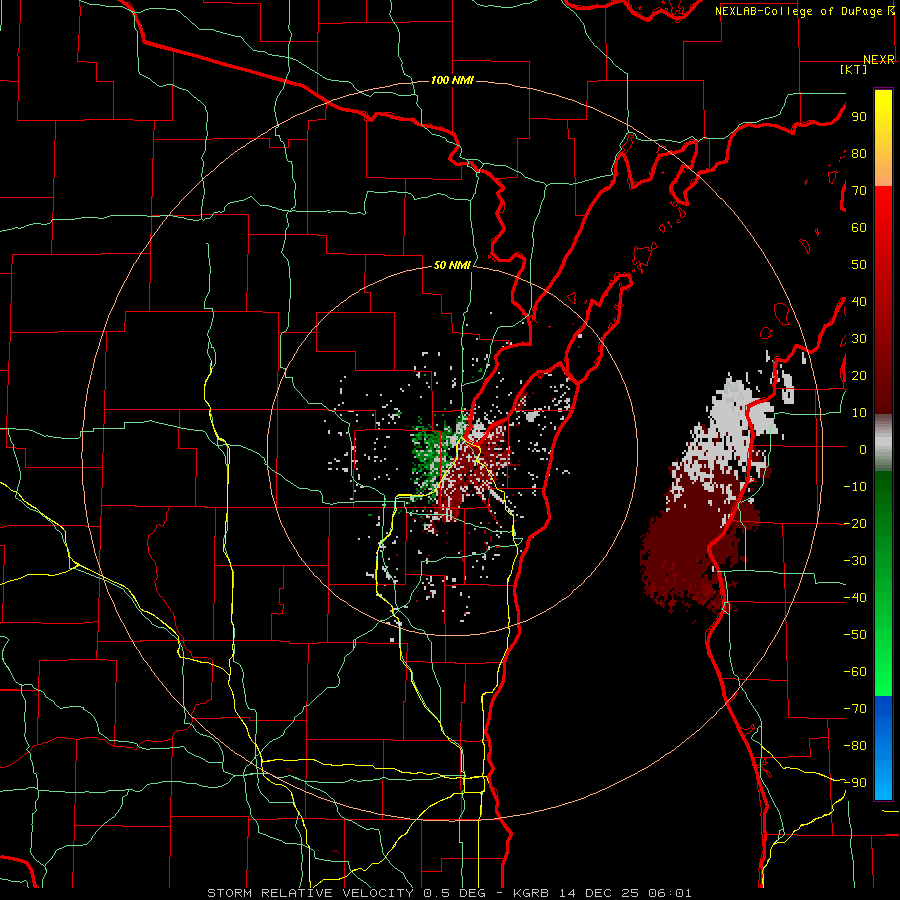Click the NEXLAB-College of DuPage title text
The height and width of the screenshot is (900, 900).
coord(798,11)
